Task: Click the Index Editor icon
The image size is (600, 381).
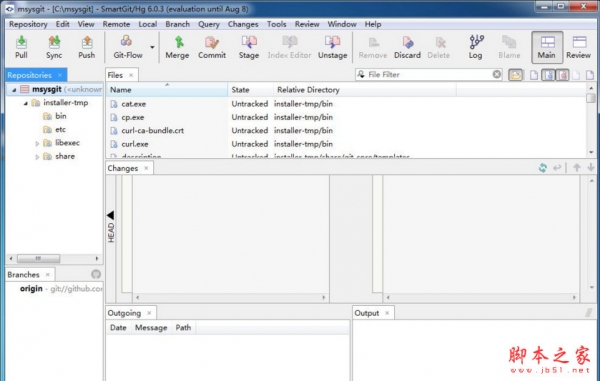Action: click(289, 47)
